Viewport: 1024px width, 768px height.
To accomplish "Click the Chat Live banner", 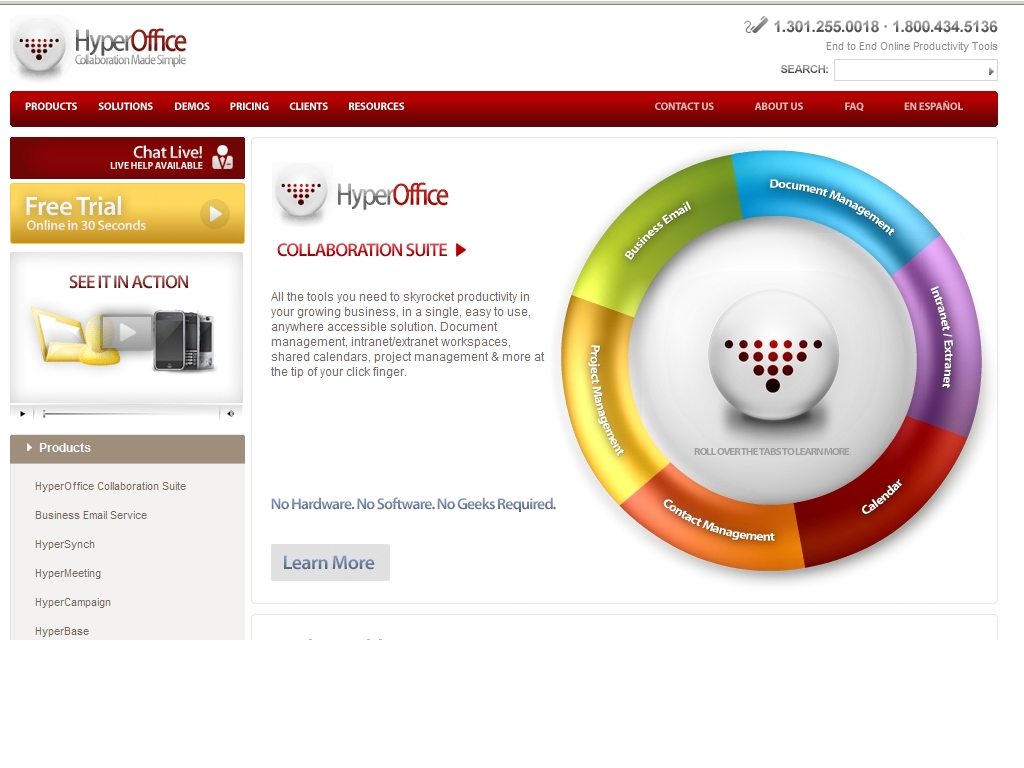I will tap(127, 158).
